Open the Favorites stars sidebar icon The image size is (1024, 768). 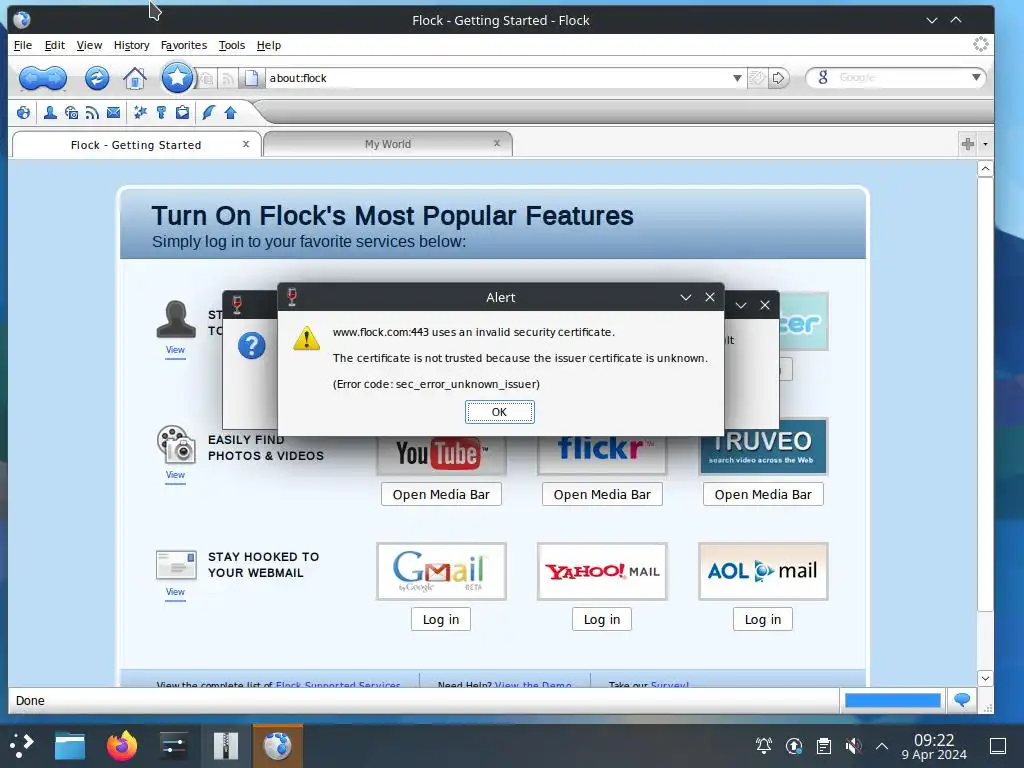click(140, 113)
